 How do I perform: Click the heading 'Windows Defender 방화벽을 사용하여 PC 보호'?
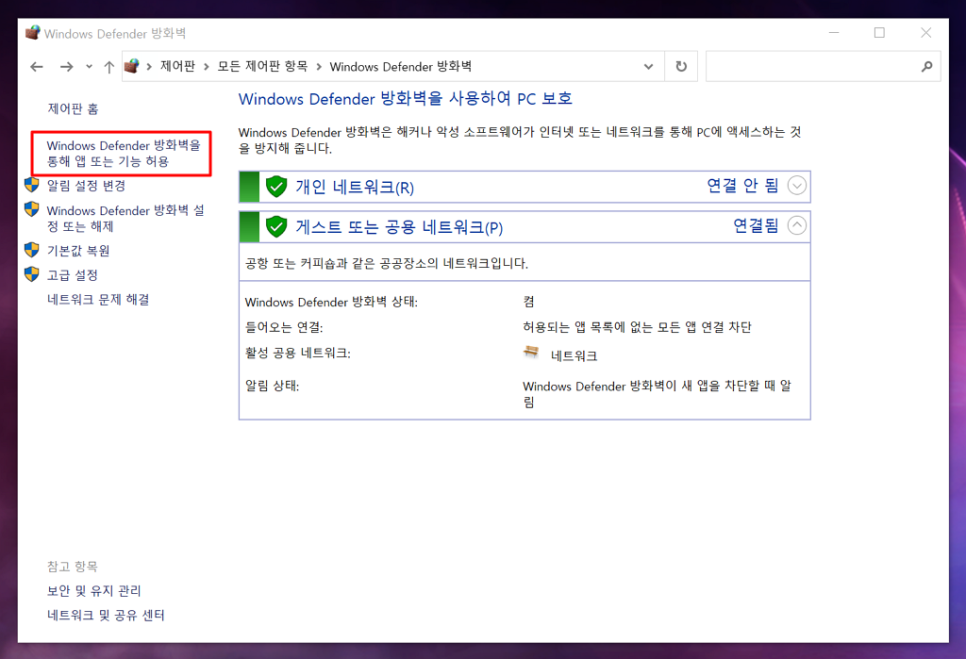pos(405,99)
